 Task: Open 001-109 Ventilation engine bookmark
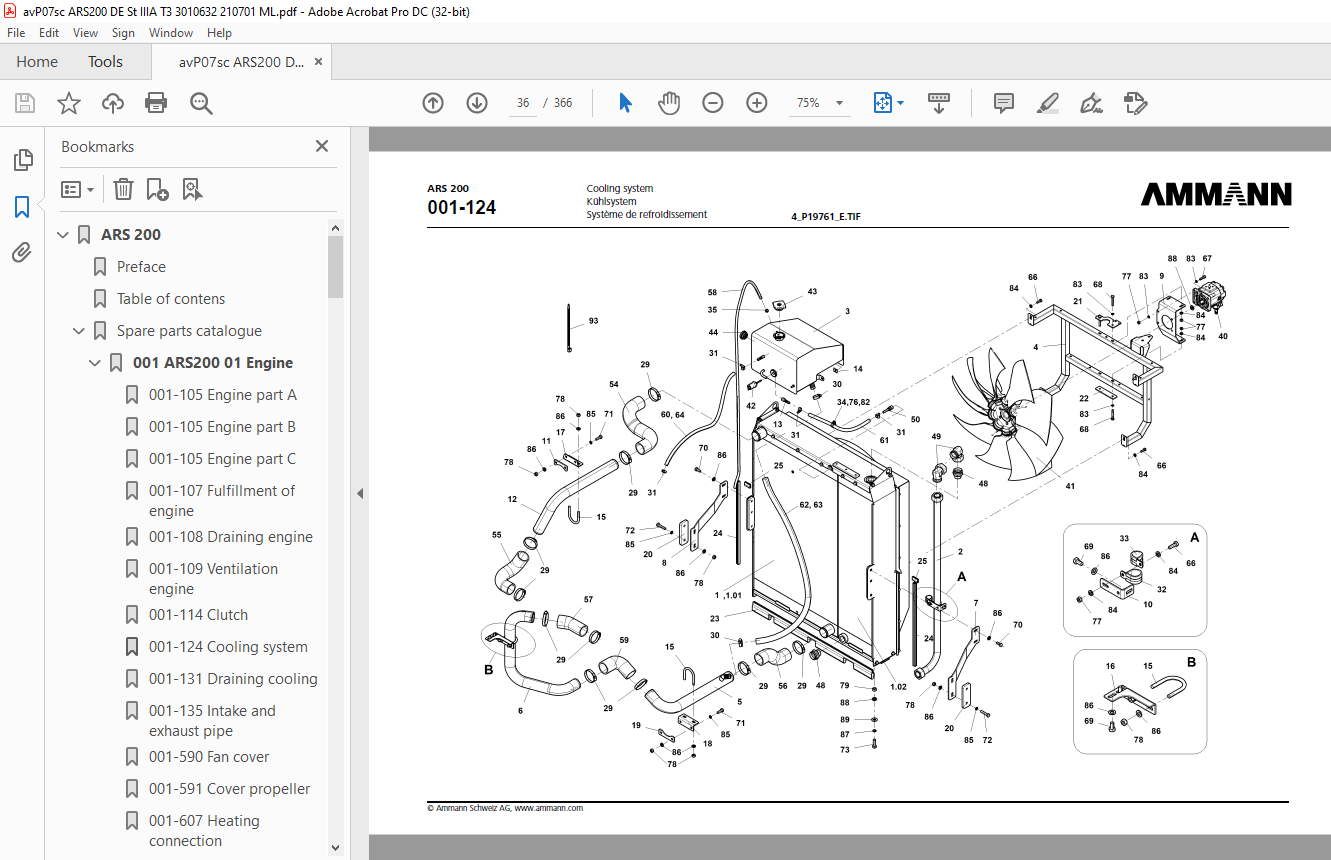pos(214,579)
